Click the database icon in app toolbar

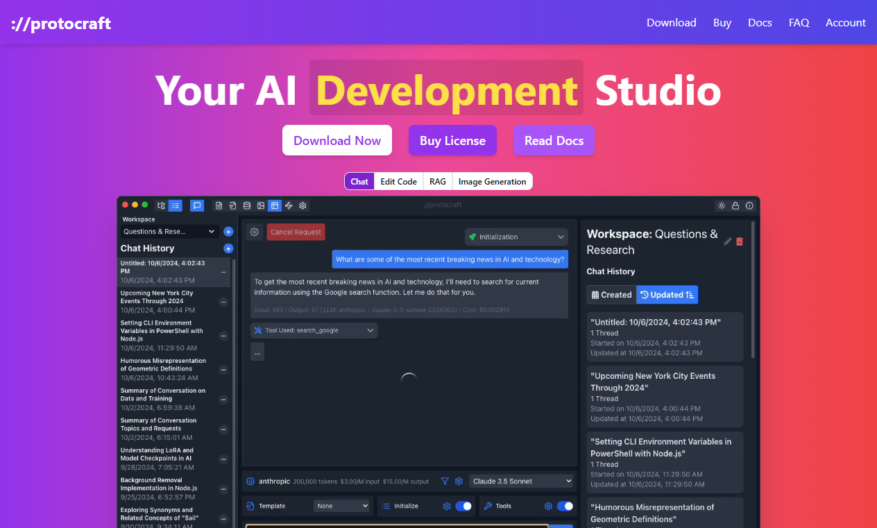(x=247, y=206)
